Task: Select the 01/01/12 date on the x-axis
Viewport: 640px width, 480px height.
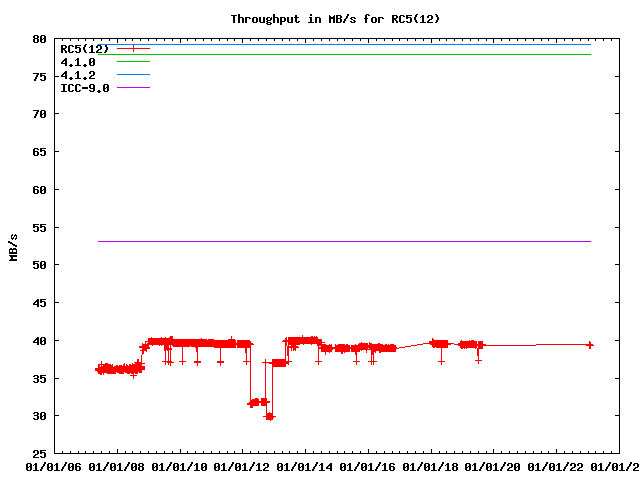Action: pyautogui.click(x=243, y=466)
